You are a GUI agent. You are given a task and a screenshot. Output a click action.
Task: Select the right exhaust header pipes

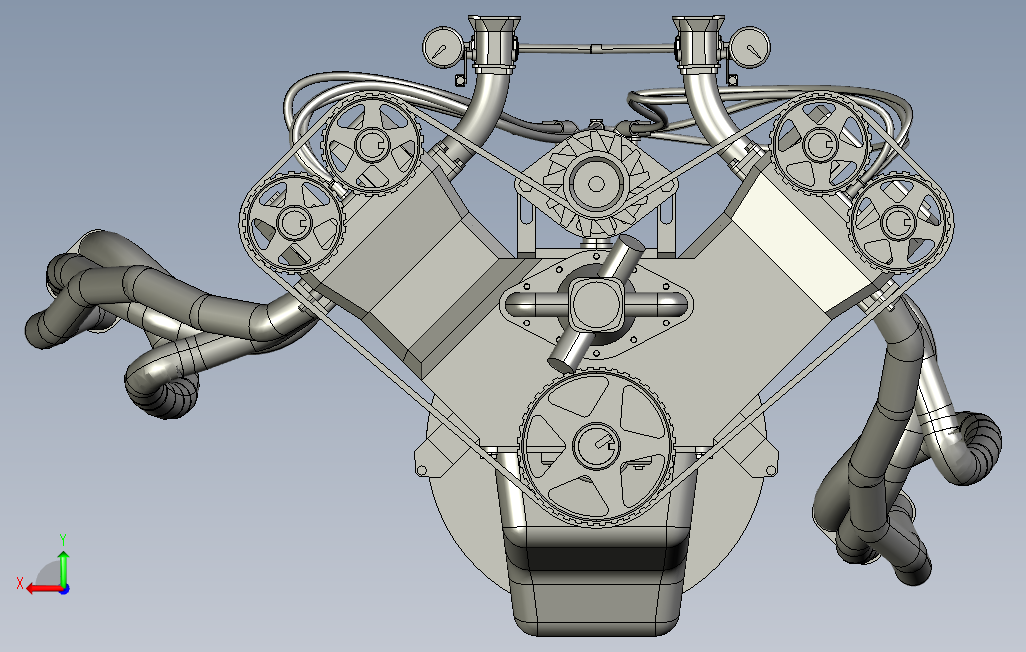pos(906,439)
